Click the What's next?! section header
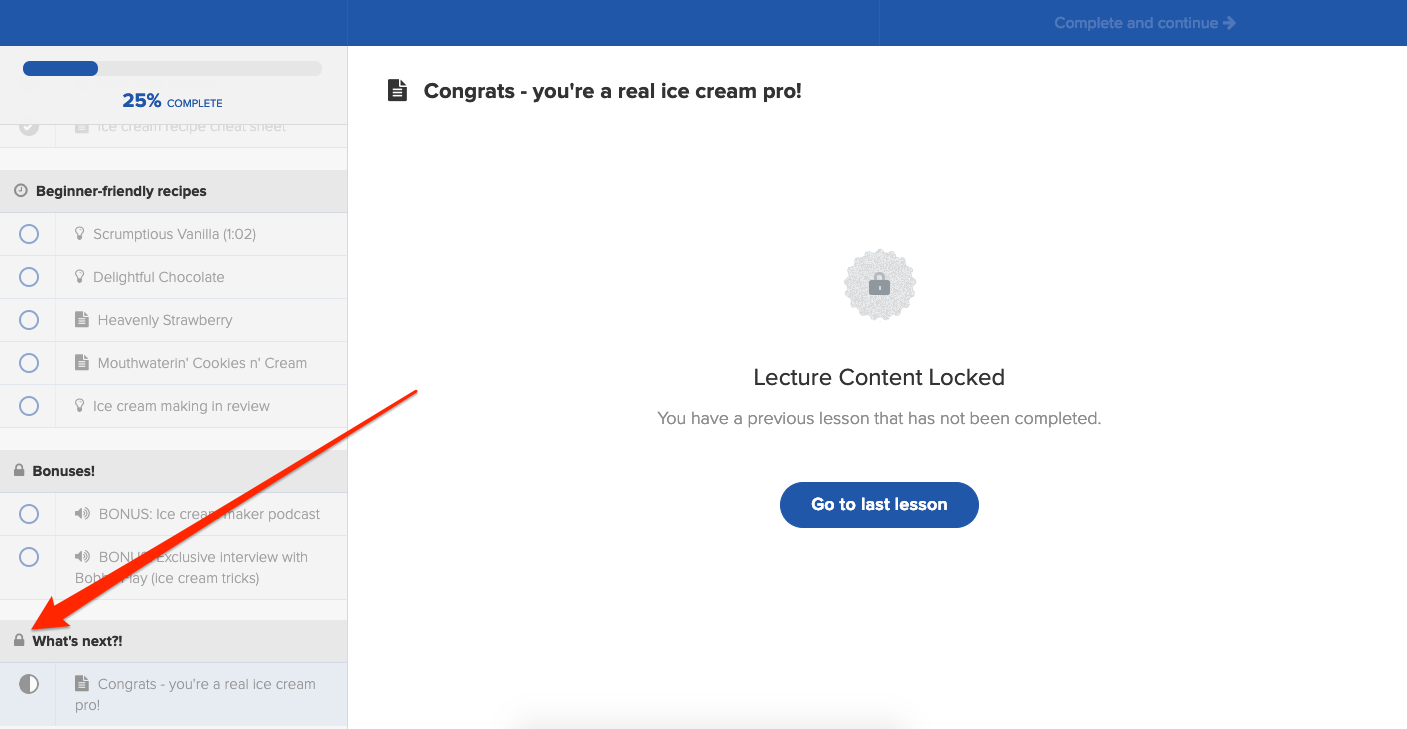This screenshot has height=729, width=1407. pos(173,641)
